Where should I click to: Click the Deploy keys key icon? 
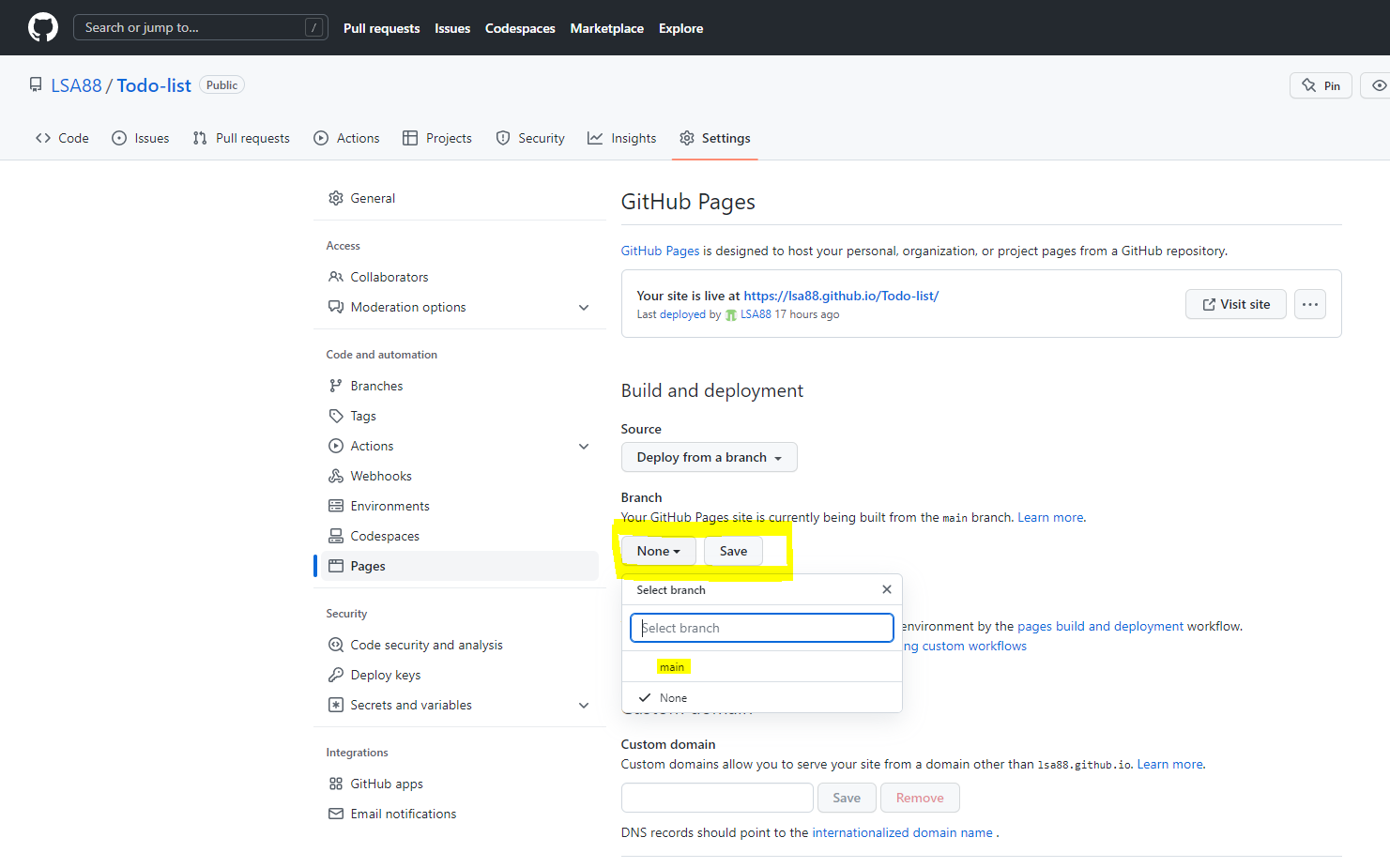[336, 675]
